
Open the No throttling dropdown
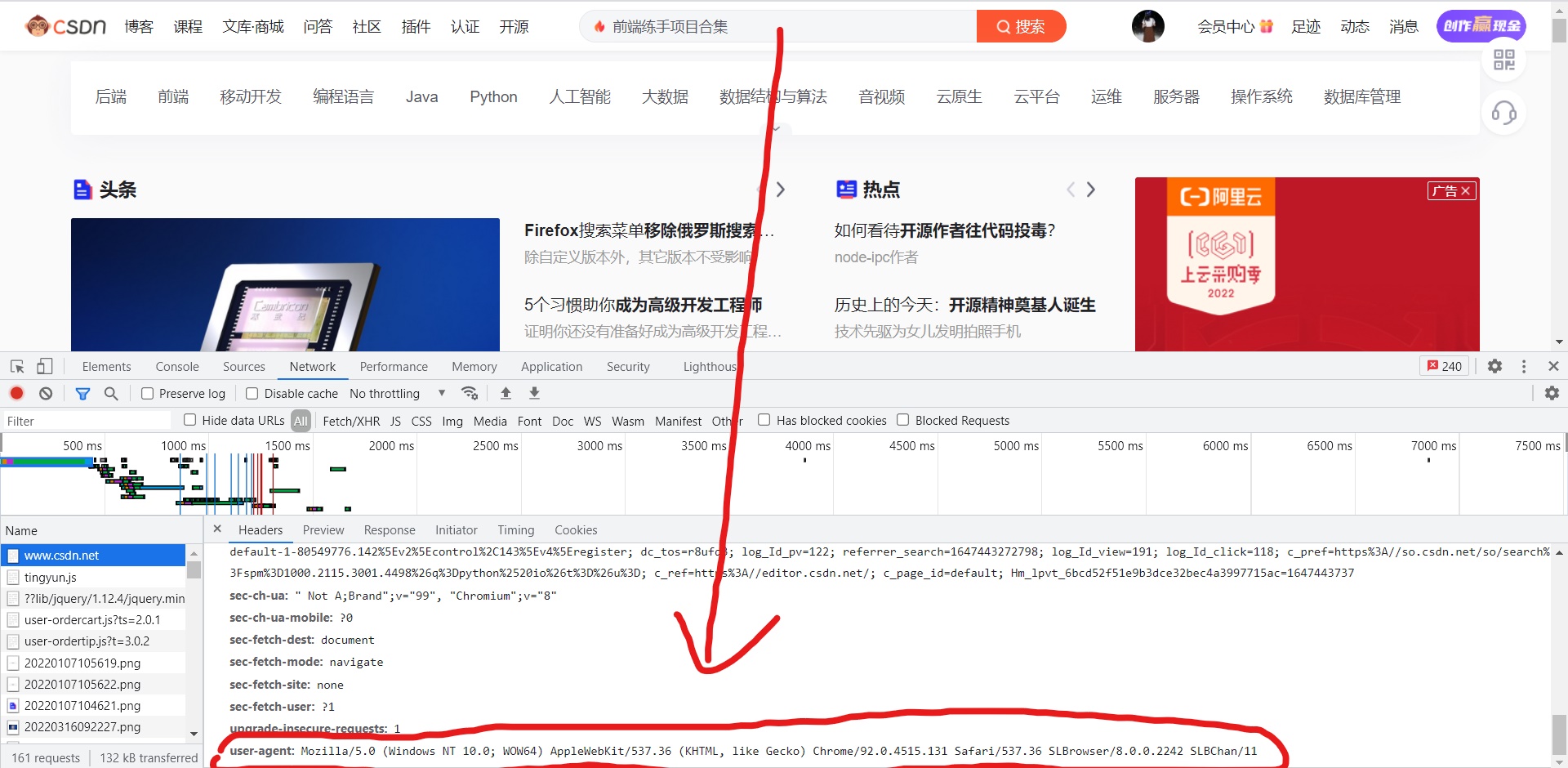[398, 394]
